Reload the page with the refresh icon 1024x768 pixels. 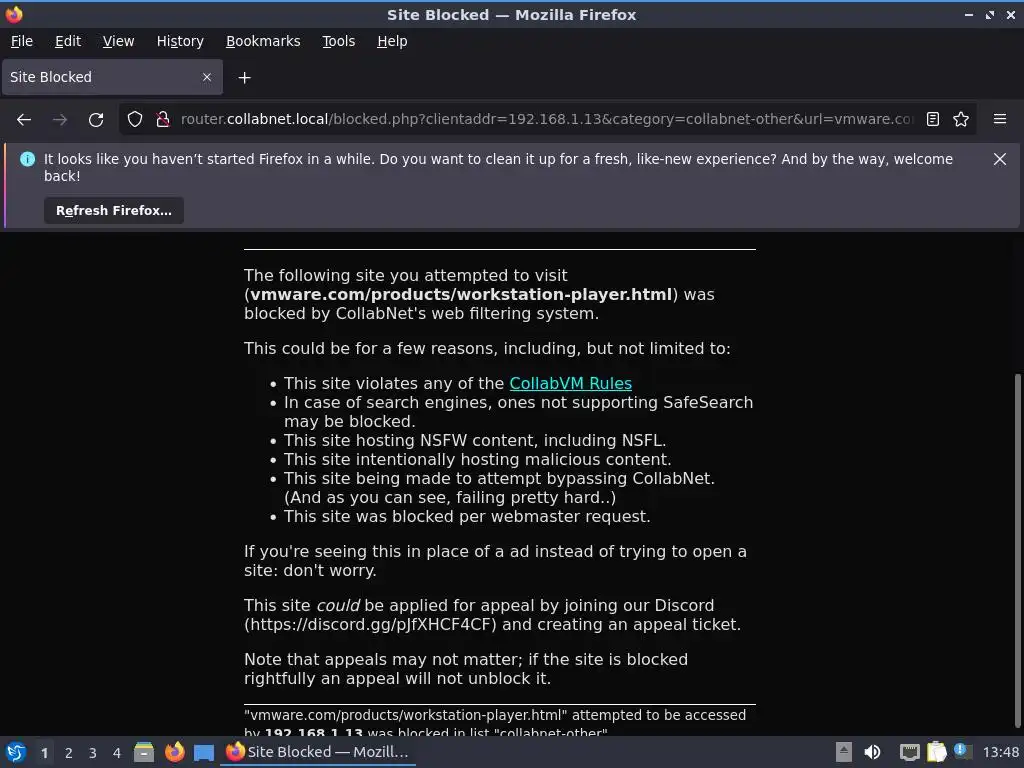96,120
